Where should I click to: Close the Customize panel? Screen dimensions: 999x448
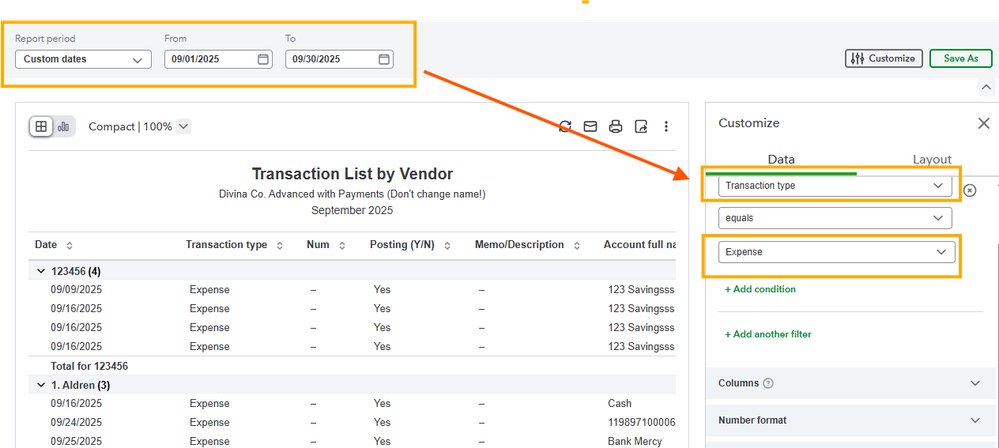point(984,123)
